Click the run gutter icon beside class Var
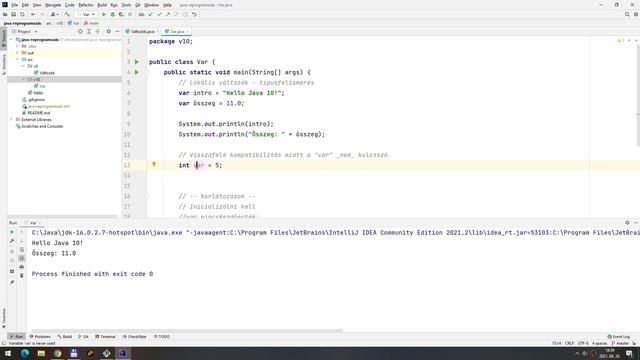Screen dimensions: 640x360 pyautogui.click(x=137, y=62)
